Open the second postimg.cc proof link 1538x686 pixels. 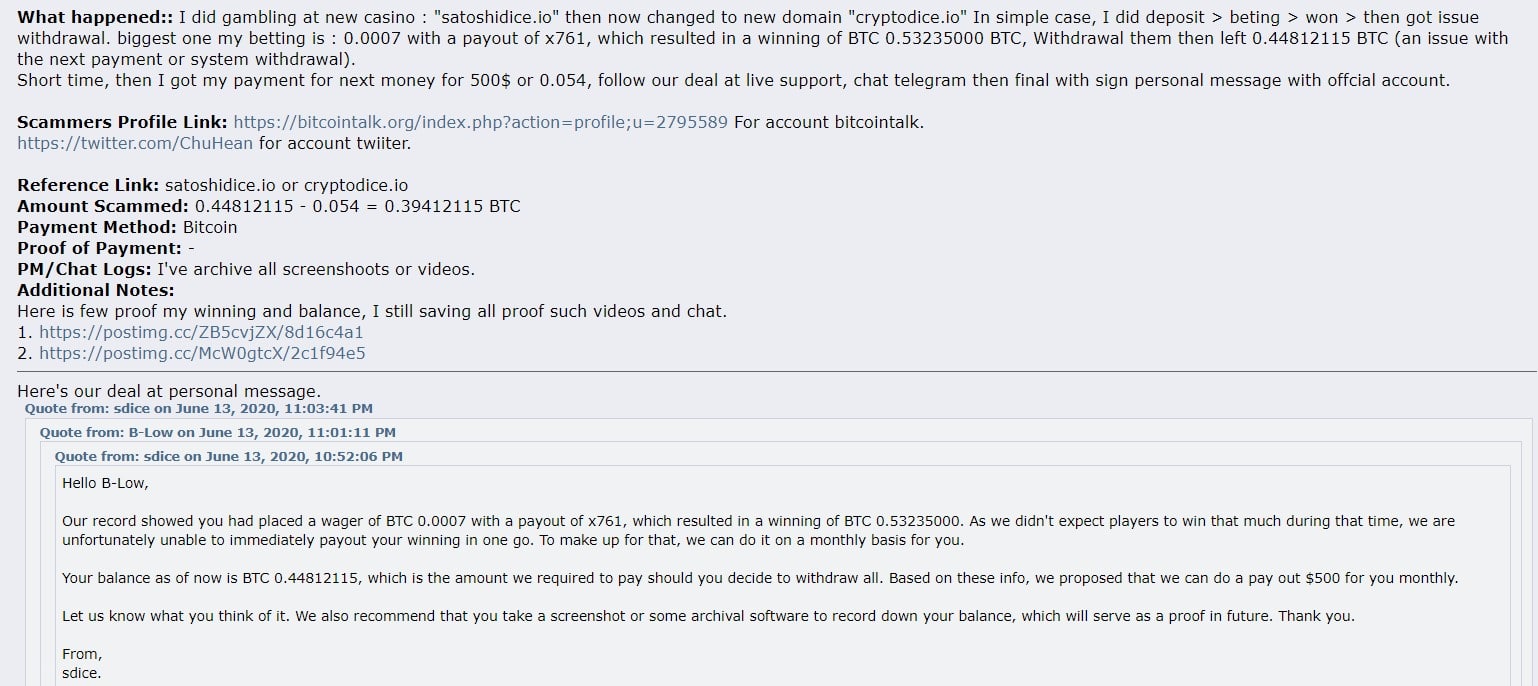coord(202,353)
